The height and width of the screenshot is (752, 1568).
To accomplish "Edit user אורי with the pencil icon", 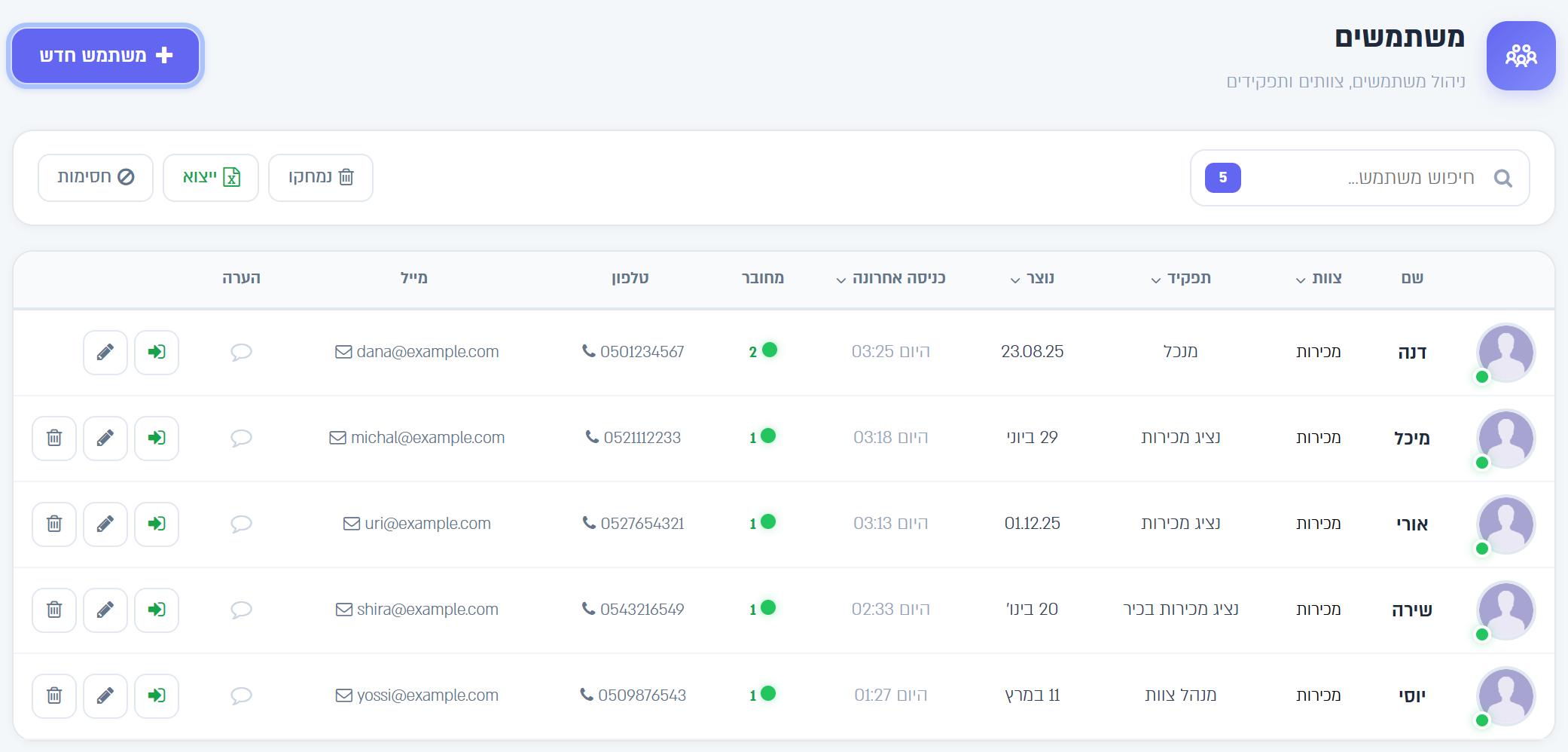I will (105, 524).
